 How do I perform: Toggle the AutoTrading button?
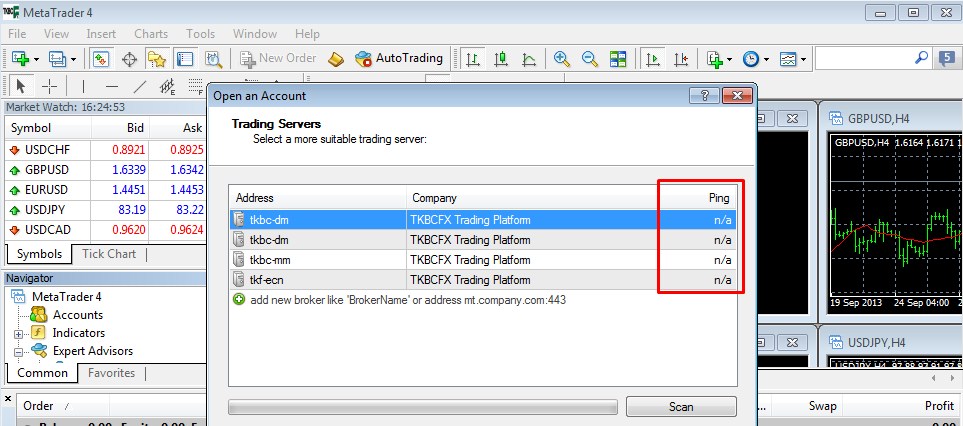tap(399, 58)
